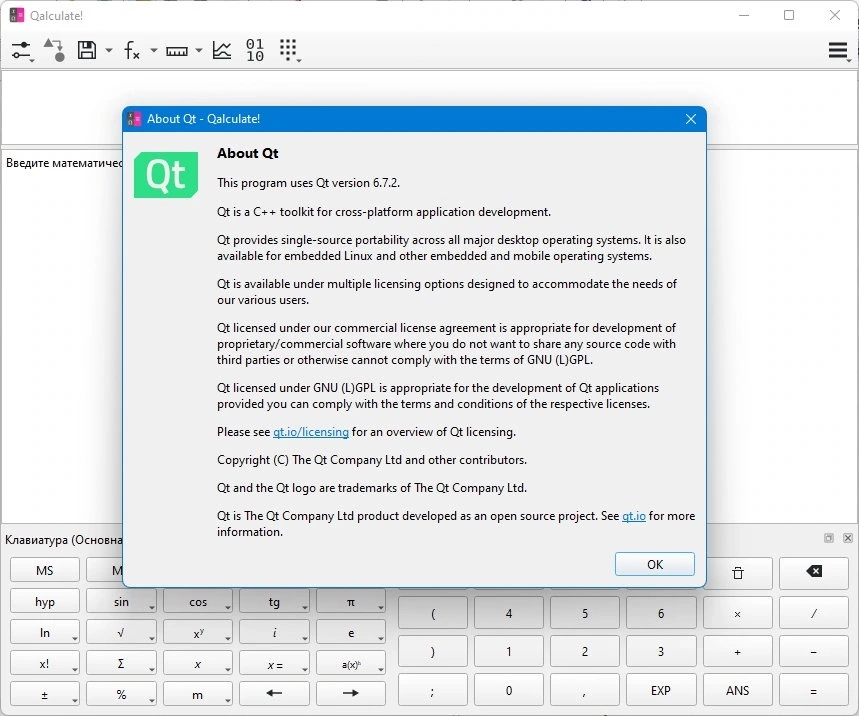Expand the store variable dropdown arrow

point(108,50)
